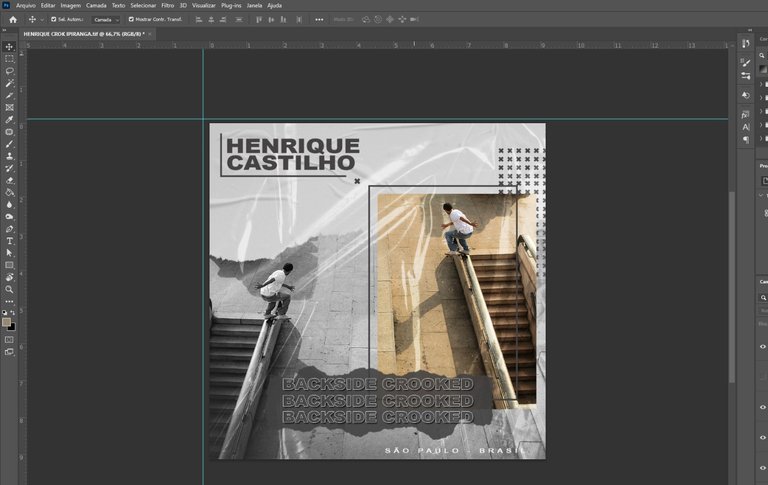Open Move tool preset picker arrow
This screenshot has height=485, width=768.
click(x=42, y=20)
